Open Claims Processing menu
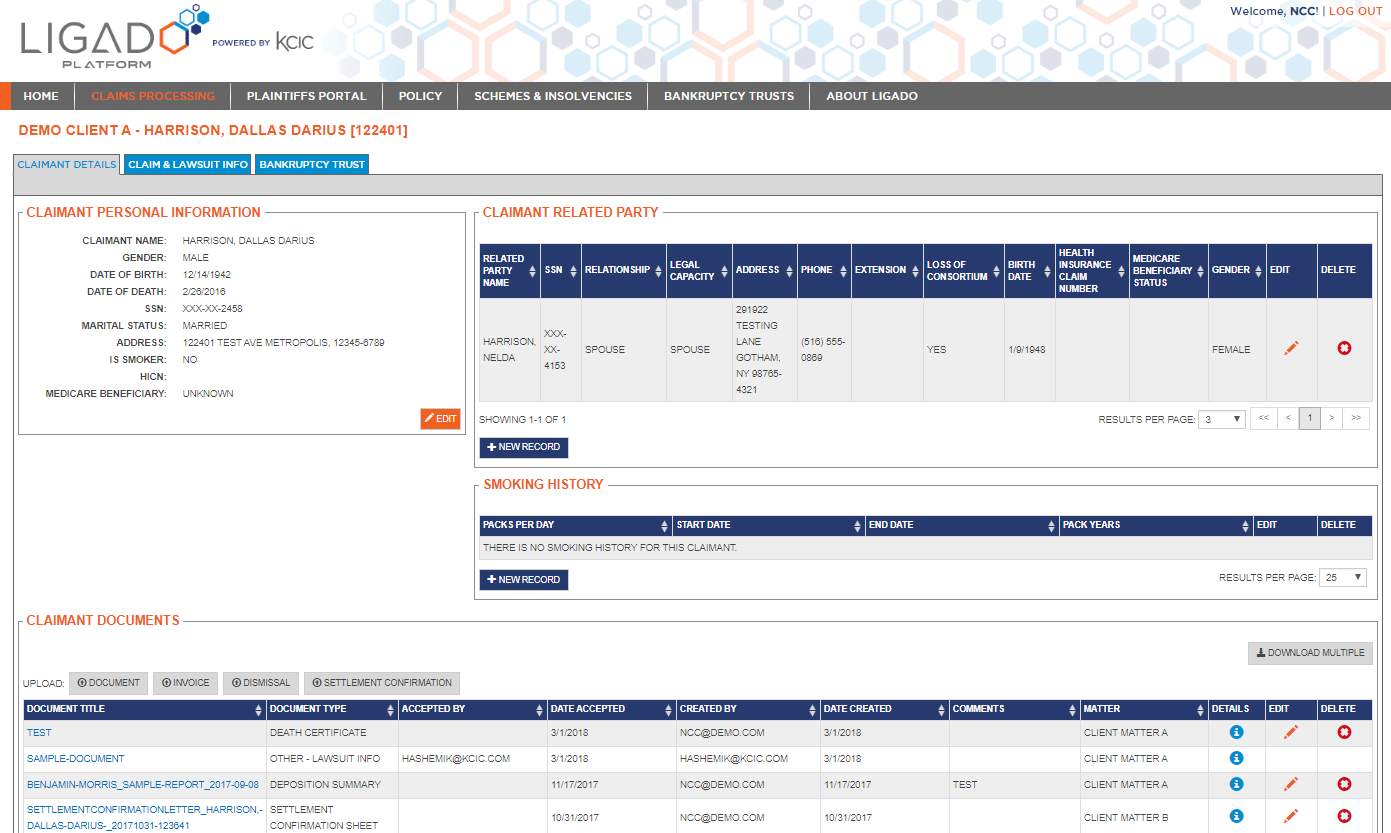The width and height of the screenshot is (1391, 833). pos(153,96)
